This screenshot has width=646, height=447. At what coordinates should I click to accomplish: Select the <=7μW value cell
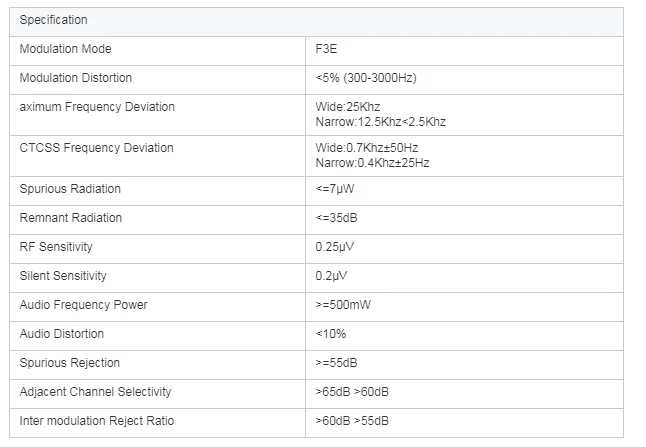(x=335, y=189)
